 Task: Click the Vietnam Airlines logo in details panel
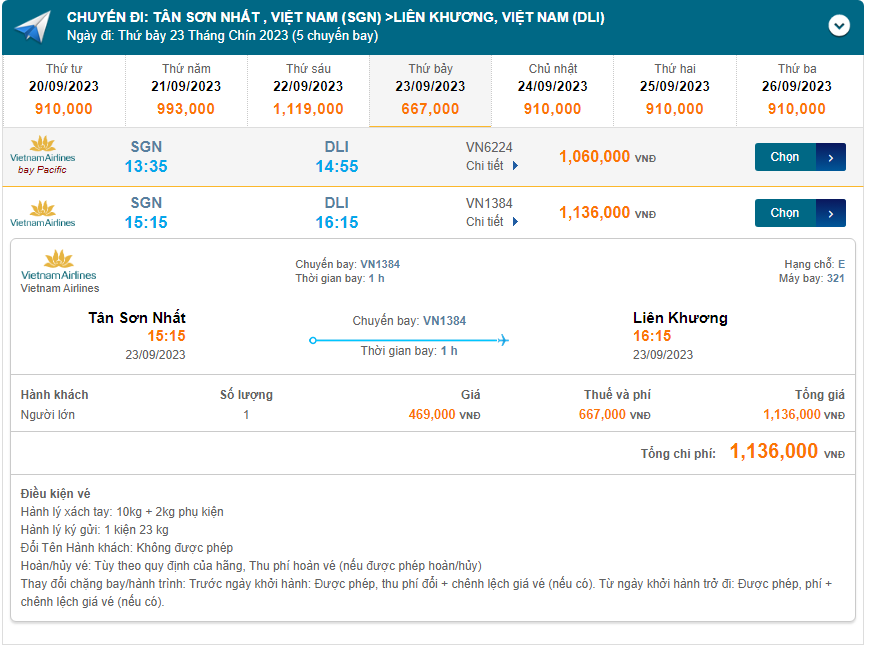59,265
